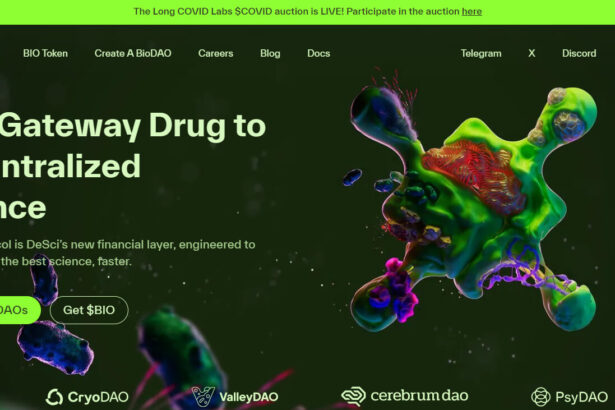Click the PsyDAO logo icon
615x410 pixels.
click(x=541, y=397)
